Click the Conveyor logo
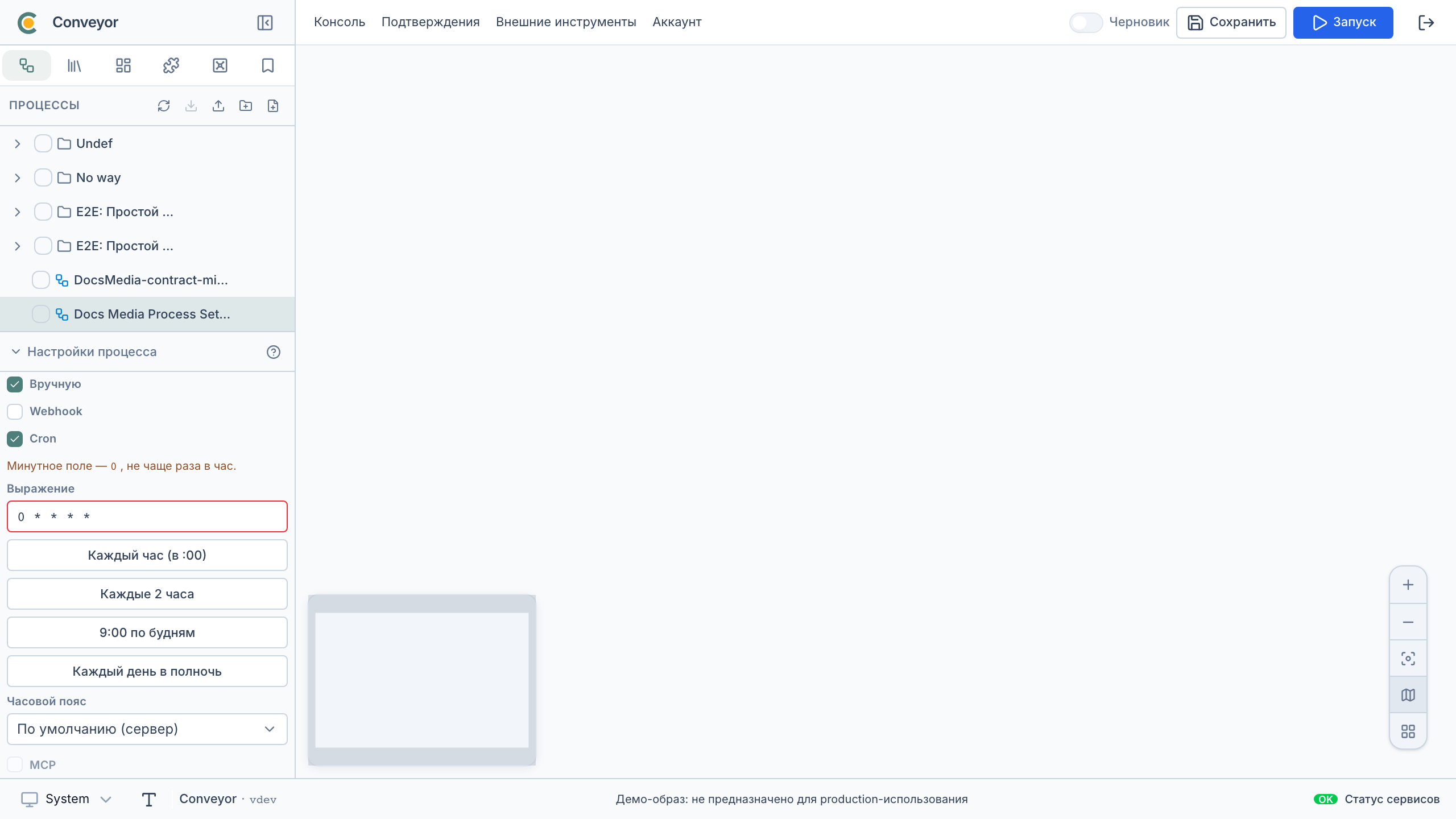 click(27, 22)
